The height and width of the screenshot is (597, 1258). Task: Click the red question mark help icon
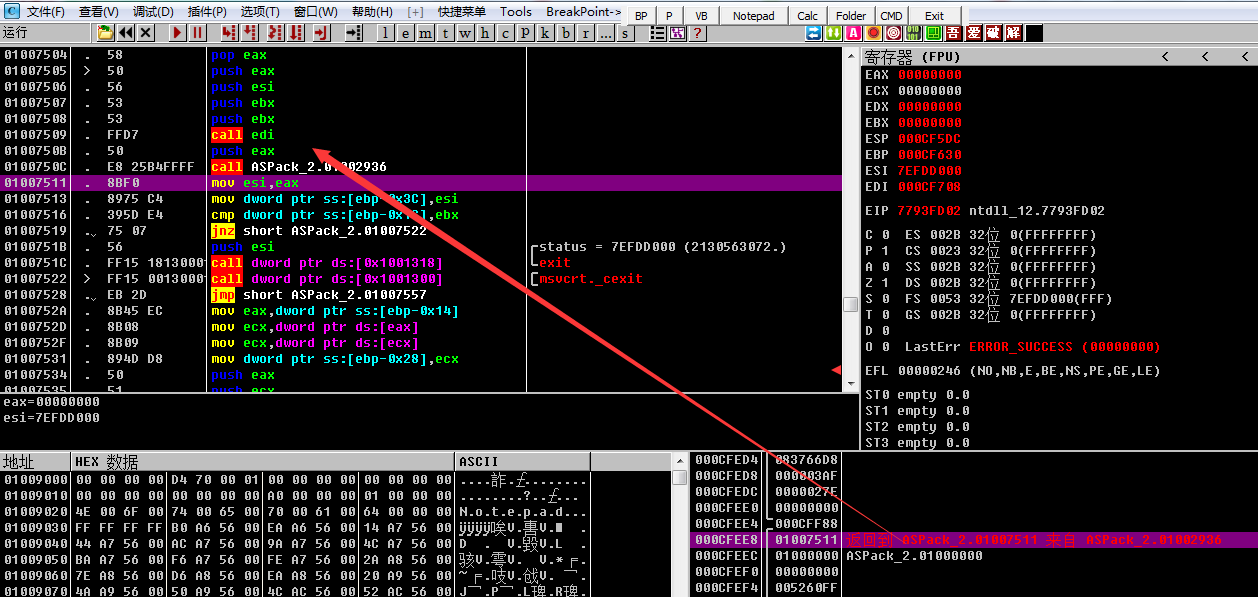click(697, 33)
